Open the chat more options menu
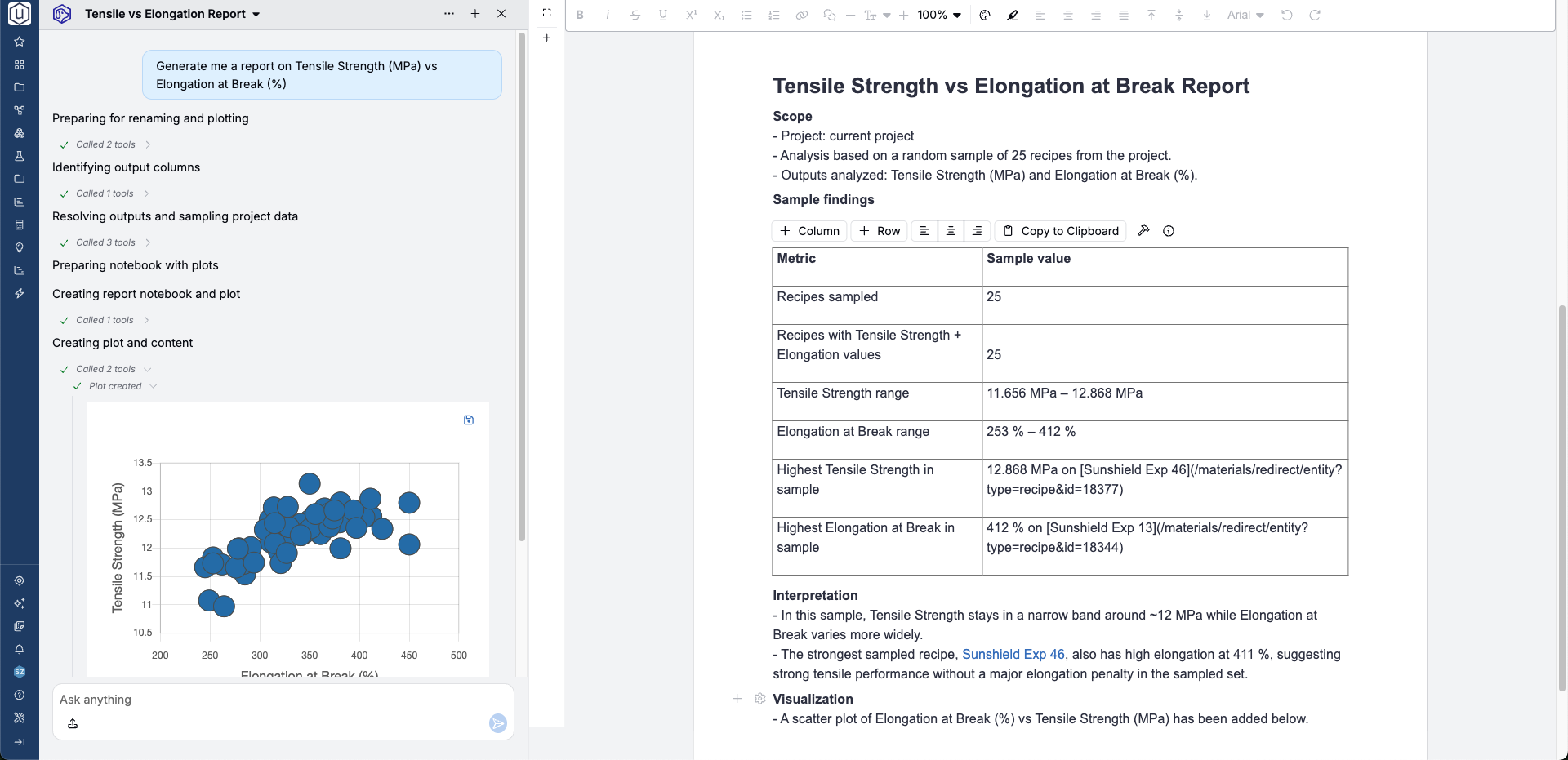The image size is (1568, 760). 449,14
